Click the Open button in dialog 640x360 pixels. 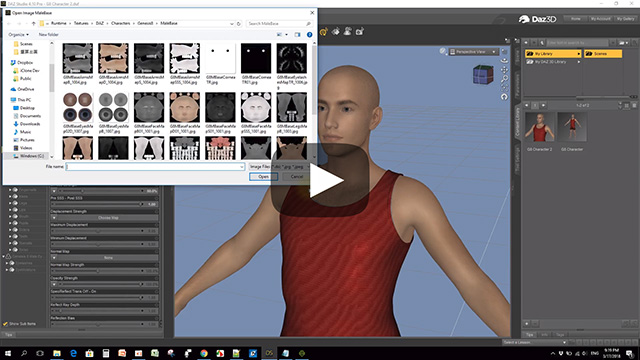coord(263,177)
